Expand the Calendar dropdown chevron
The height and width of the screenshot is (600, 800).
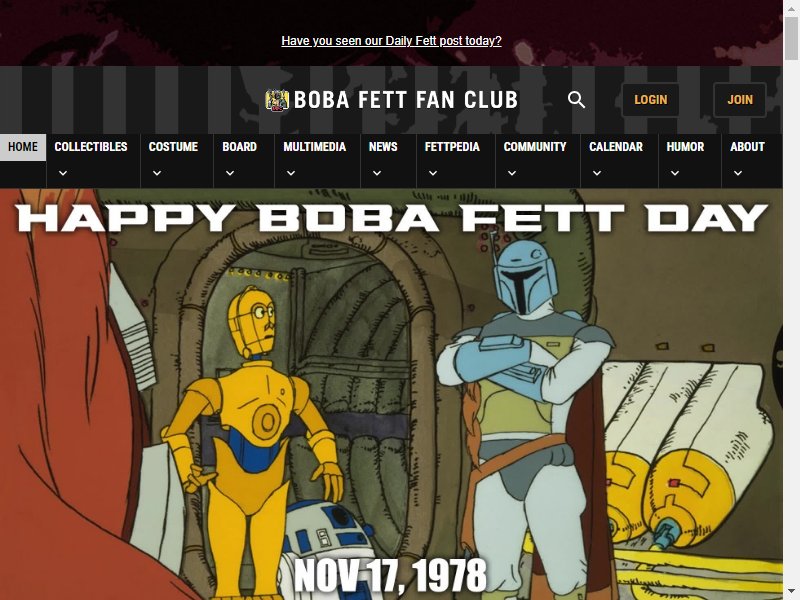point(597,173)
